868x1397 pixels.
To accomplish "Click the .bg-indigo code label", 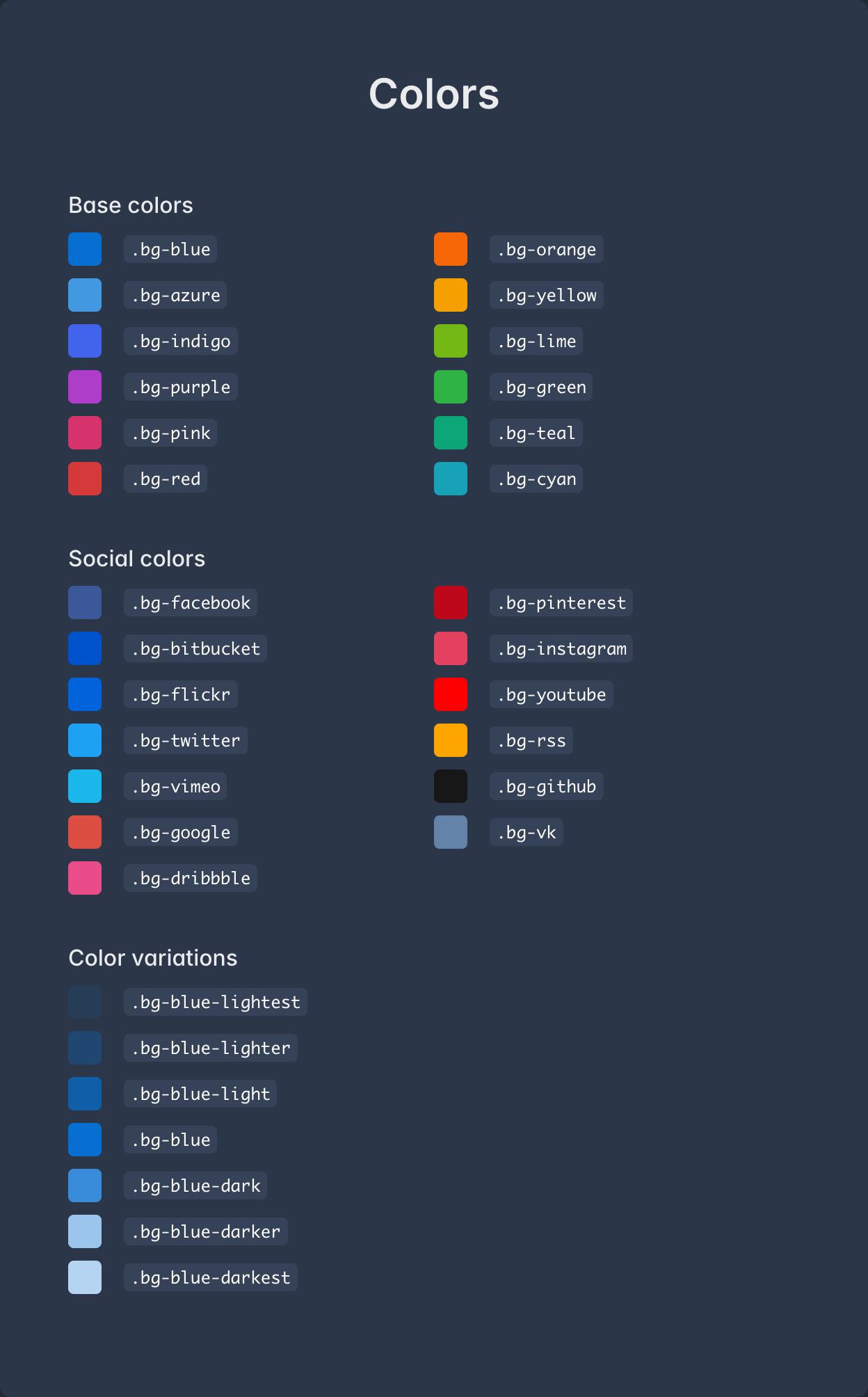I will click(181, 341).
